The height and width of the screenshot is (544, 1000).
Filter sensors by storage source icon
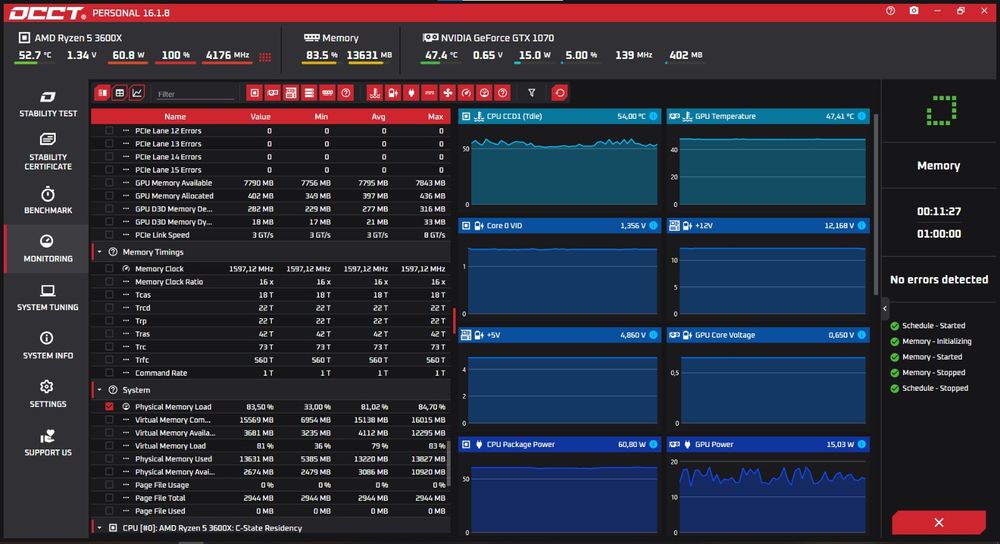coord(309,93)
